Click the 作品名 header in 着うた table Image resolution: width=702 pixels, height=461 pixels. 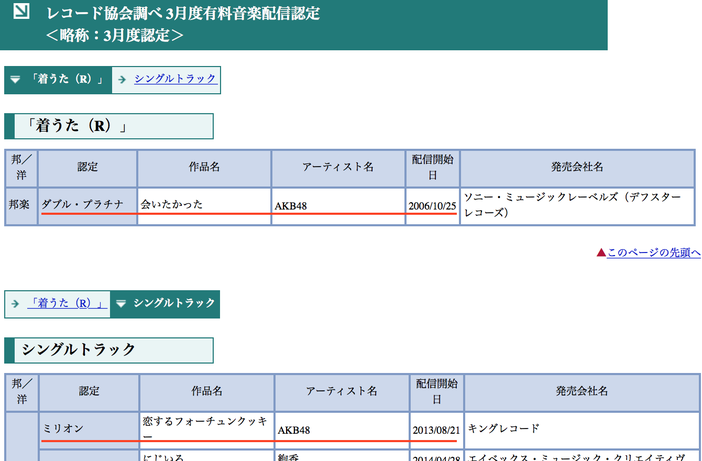click(x=204, y=168)
